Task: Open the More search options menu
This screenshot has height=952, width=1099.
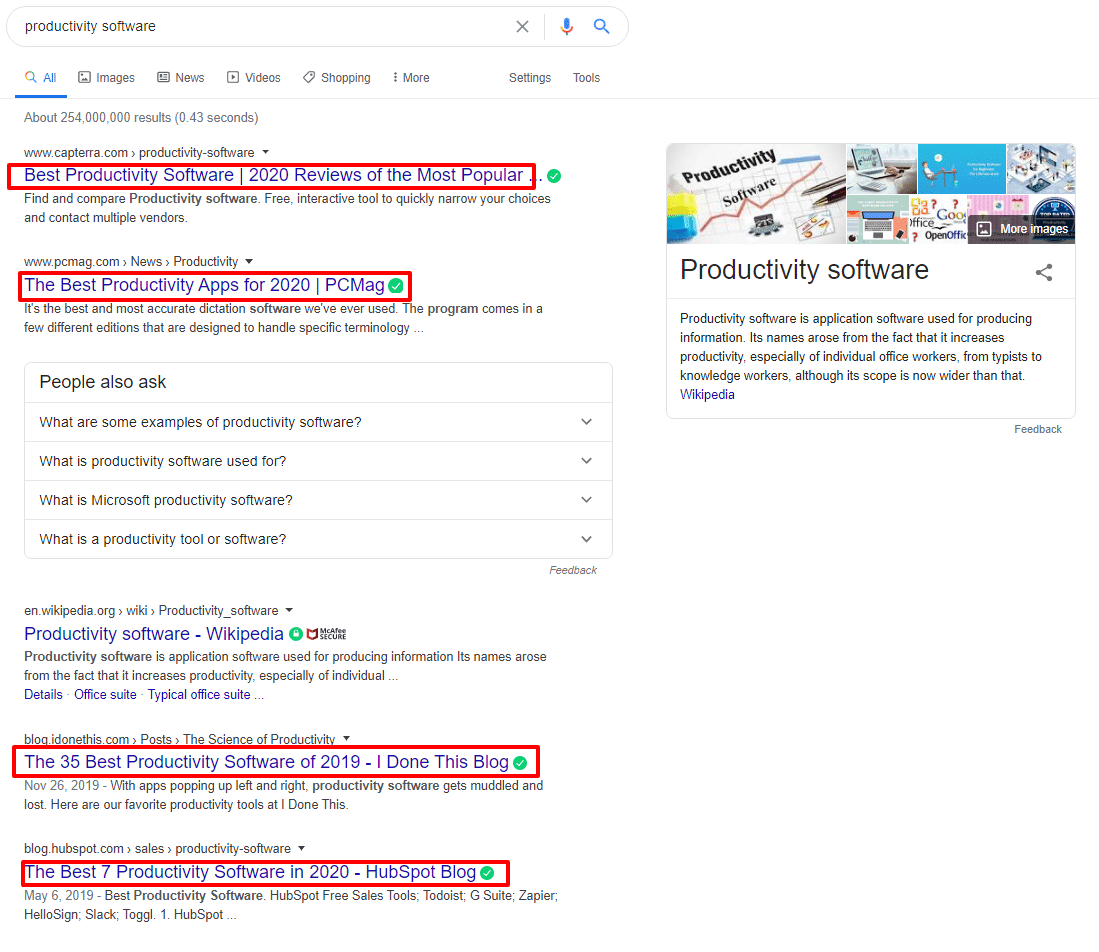Action: [411, 78]
